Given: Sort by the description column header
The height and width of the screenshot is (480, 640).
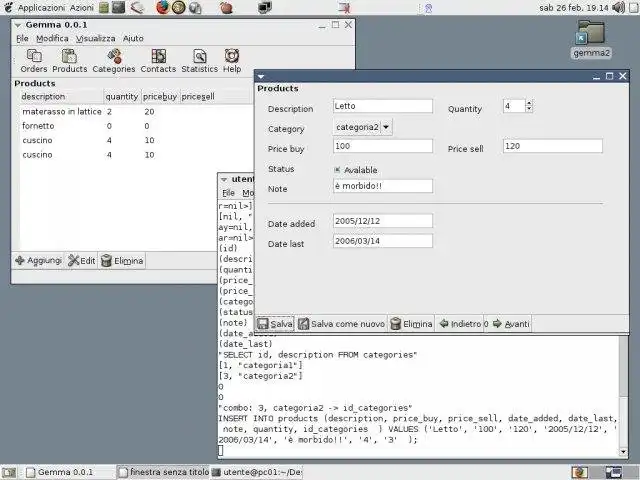Looking at the screenshot, I should 62,97.
